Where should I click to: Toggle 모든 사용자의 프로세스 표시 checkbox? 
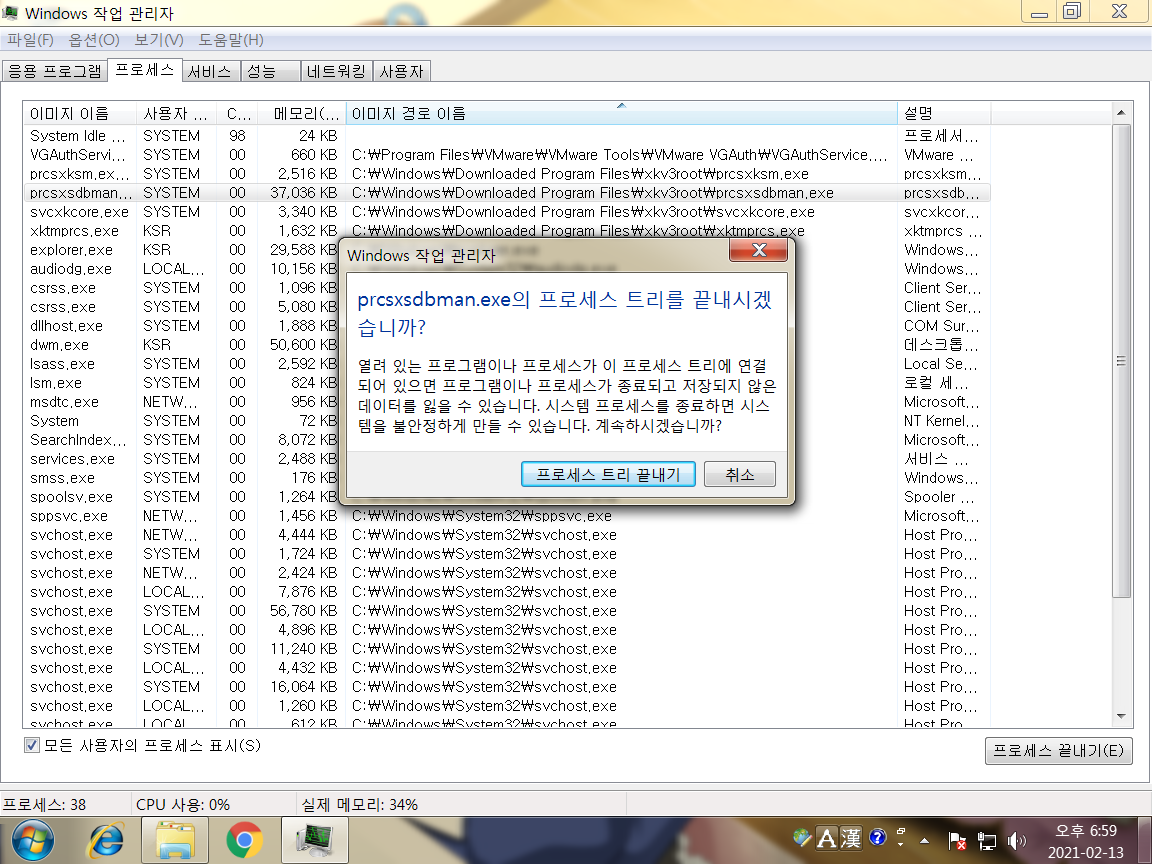(32, 745)
